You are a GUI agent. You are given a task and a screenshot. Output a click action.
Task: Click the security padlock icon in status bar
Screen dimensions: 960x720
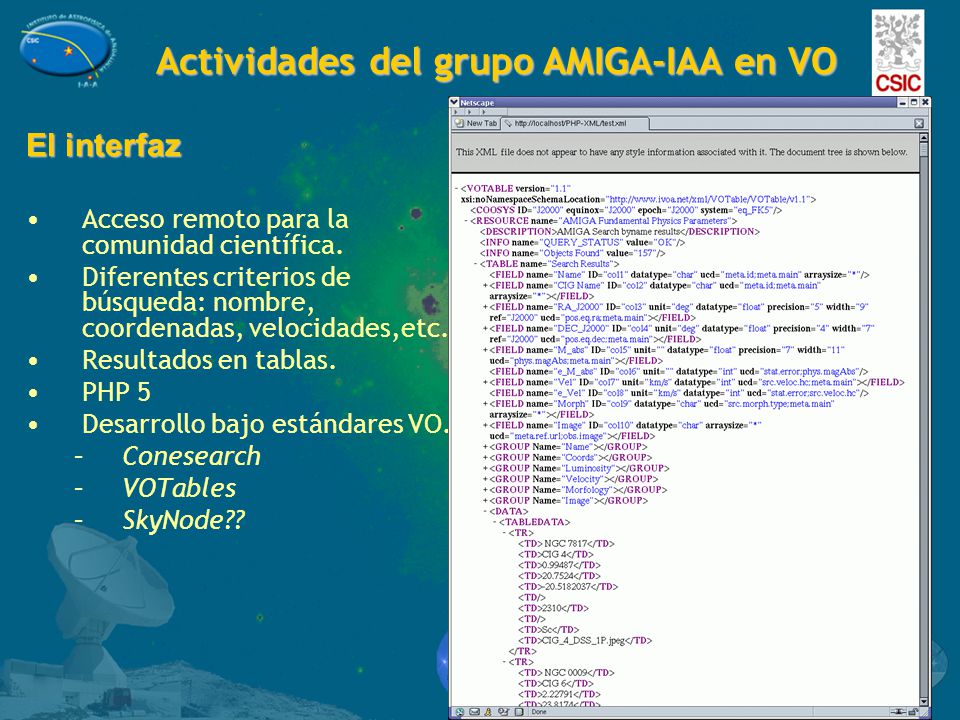point(913,712)
